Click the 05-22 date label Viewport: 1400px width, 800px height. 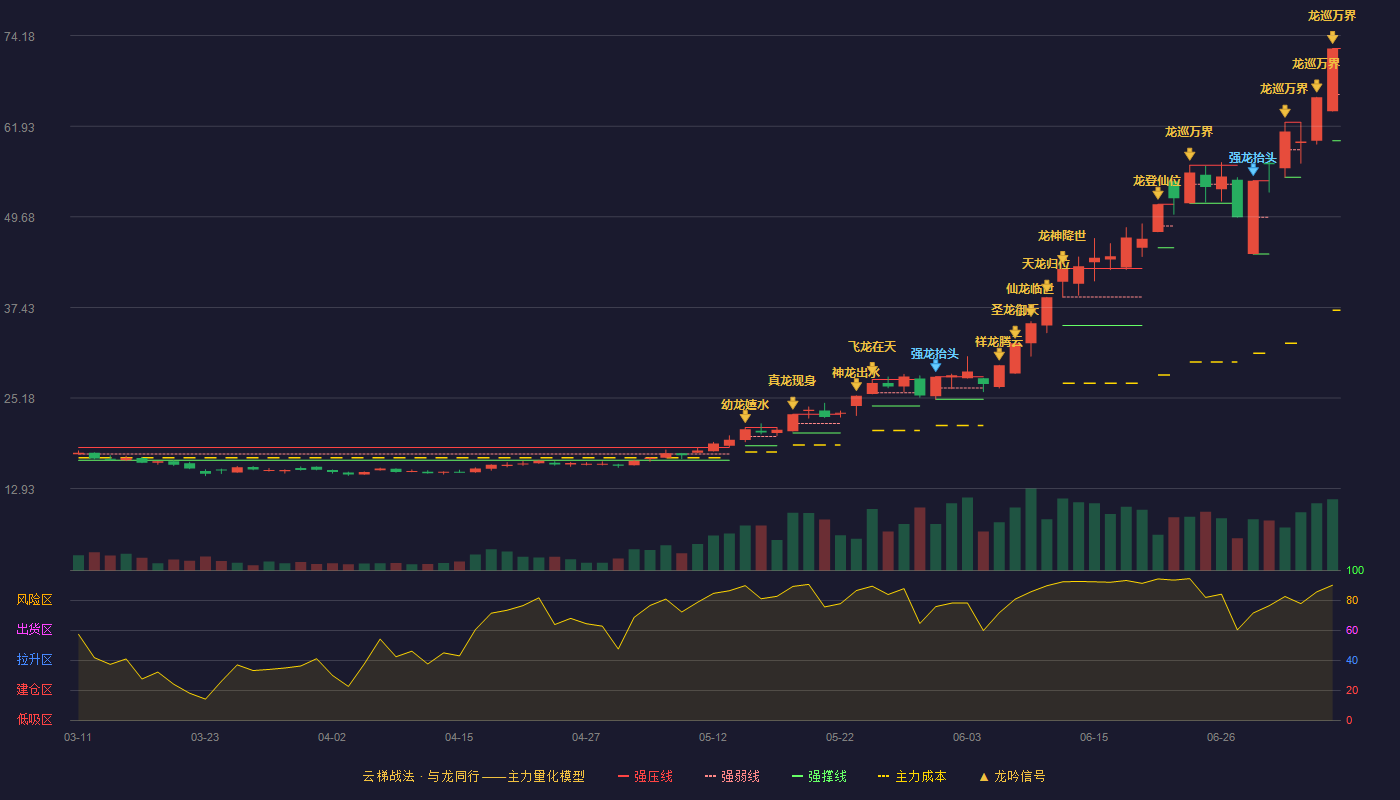coord(840,737)
